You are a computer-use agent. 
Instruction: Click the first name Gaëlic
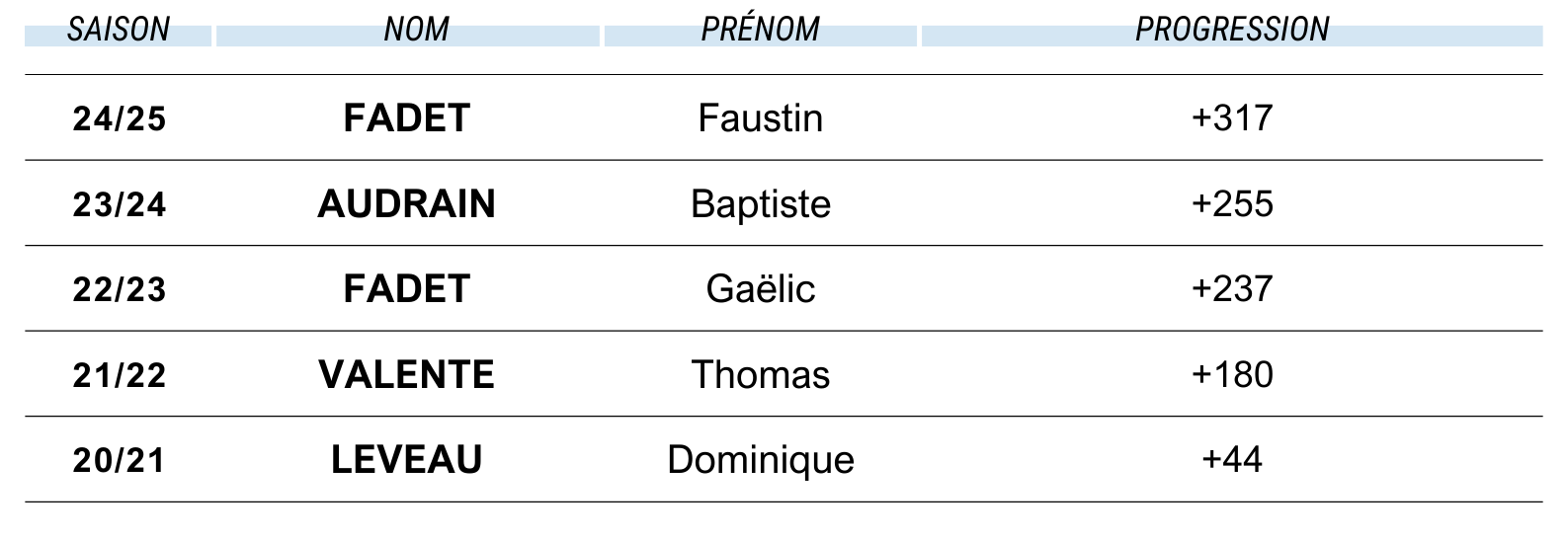760,289
